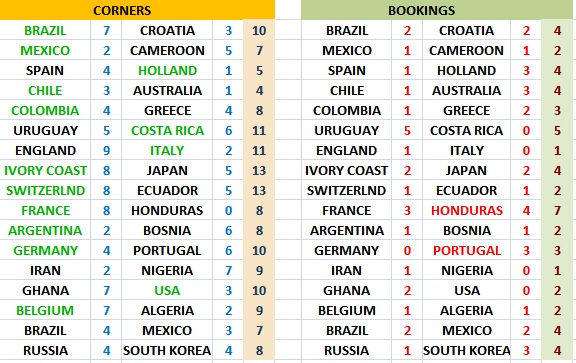The image size is (576, 363).
Task: Click the green COSTA RICA cell in Corners
Action: (167, 130)
